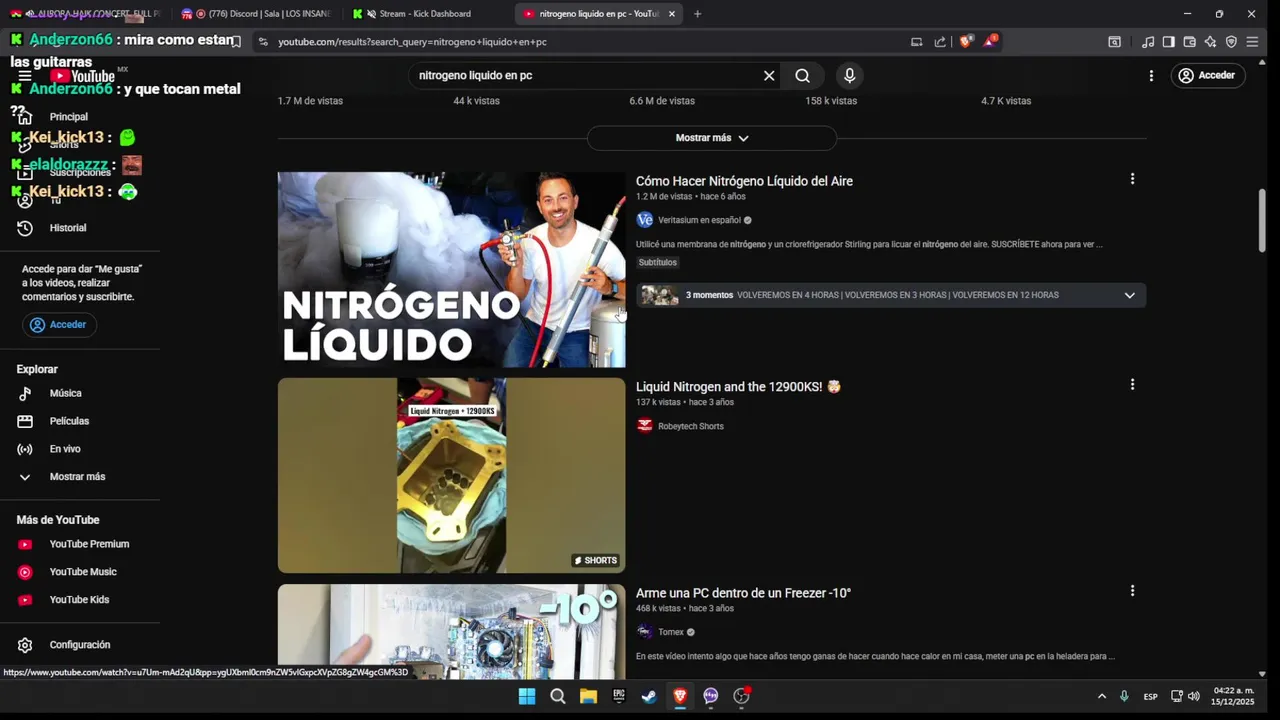Switch to ESP keyboard language indicator
Screen dimensions: 1280x720
(1151, 696)
